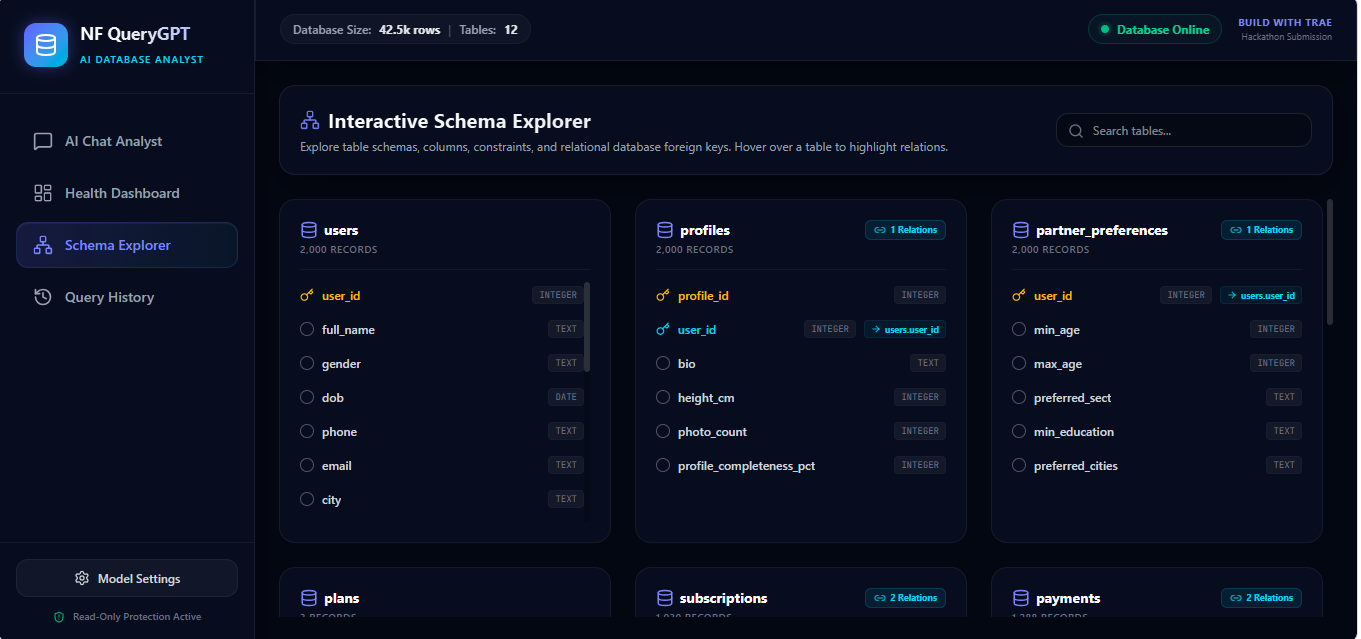Click the gender column in users
Screen dimensions: 1361x639
441,364
